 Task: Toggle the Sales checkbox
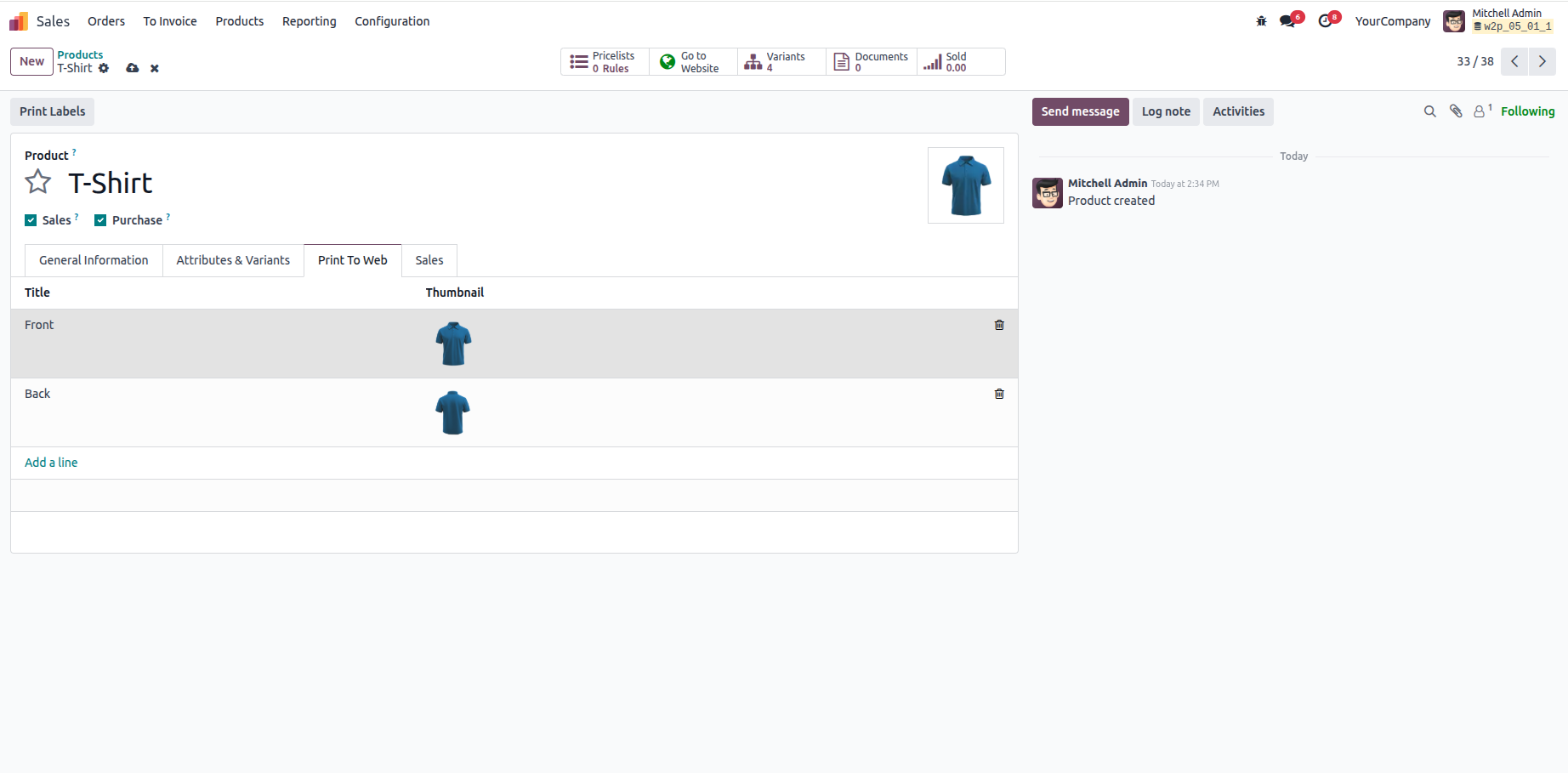tap(31, 220)
